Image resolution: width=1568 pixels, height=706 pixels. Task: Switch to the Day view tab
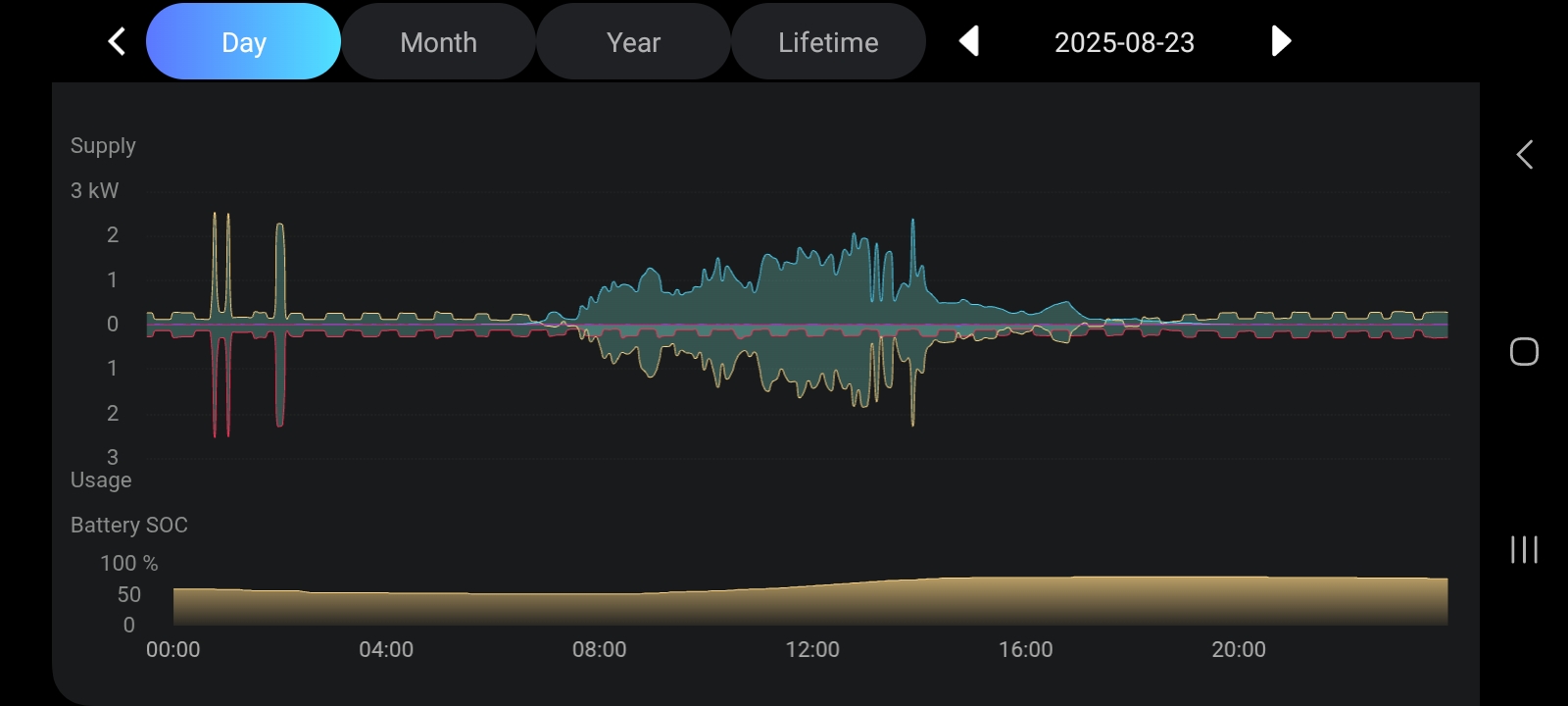(x=243, y=42)
